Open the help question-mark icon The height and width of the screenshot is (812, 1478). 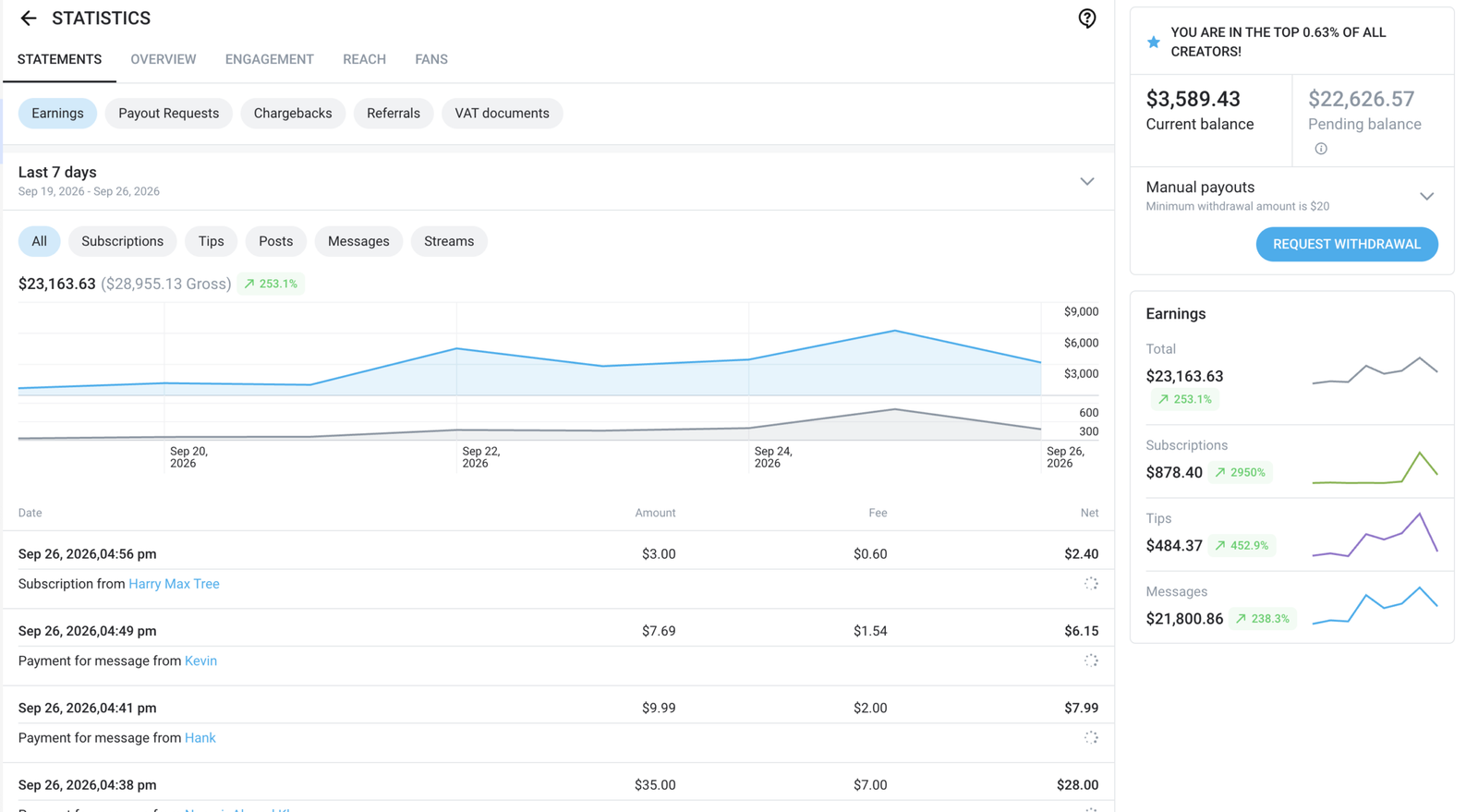coord(1087,18)
